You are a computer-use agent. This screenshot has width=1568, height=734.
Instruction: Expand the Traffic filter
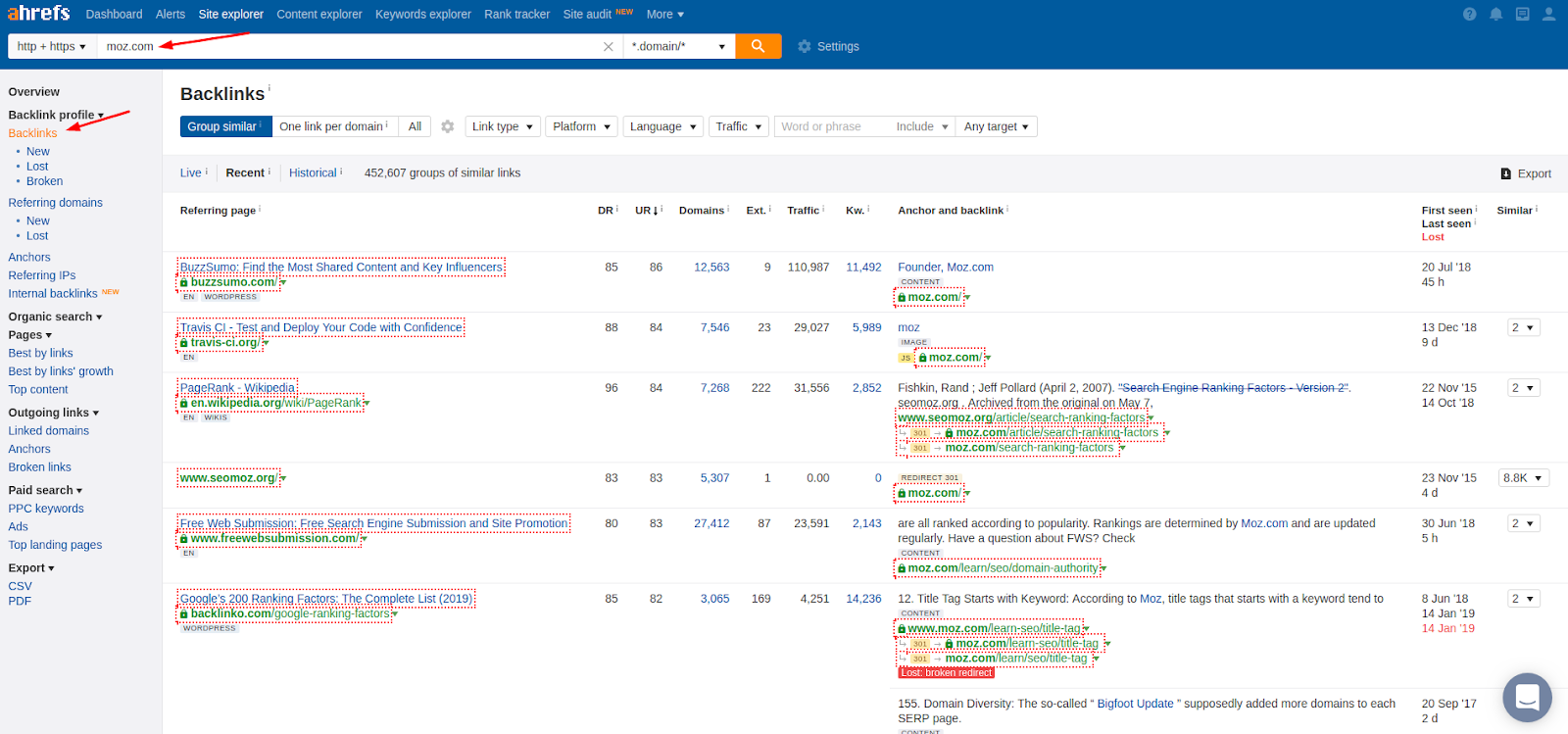click(738, 126)
